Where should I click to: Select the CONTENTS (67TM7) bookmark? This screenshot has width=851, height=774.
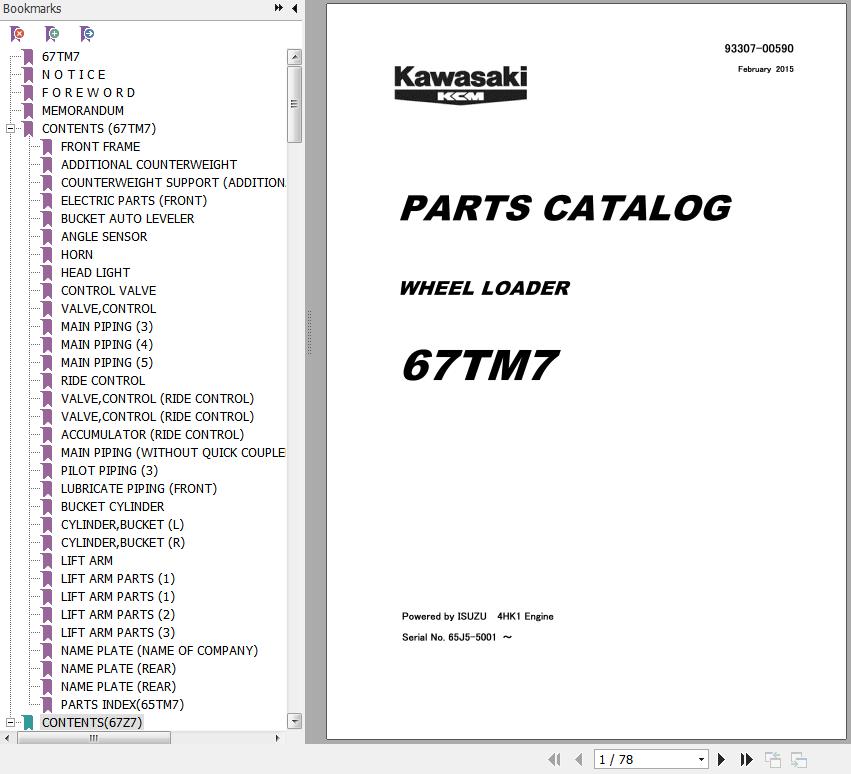coord(99,129)
